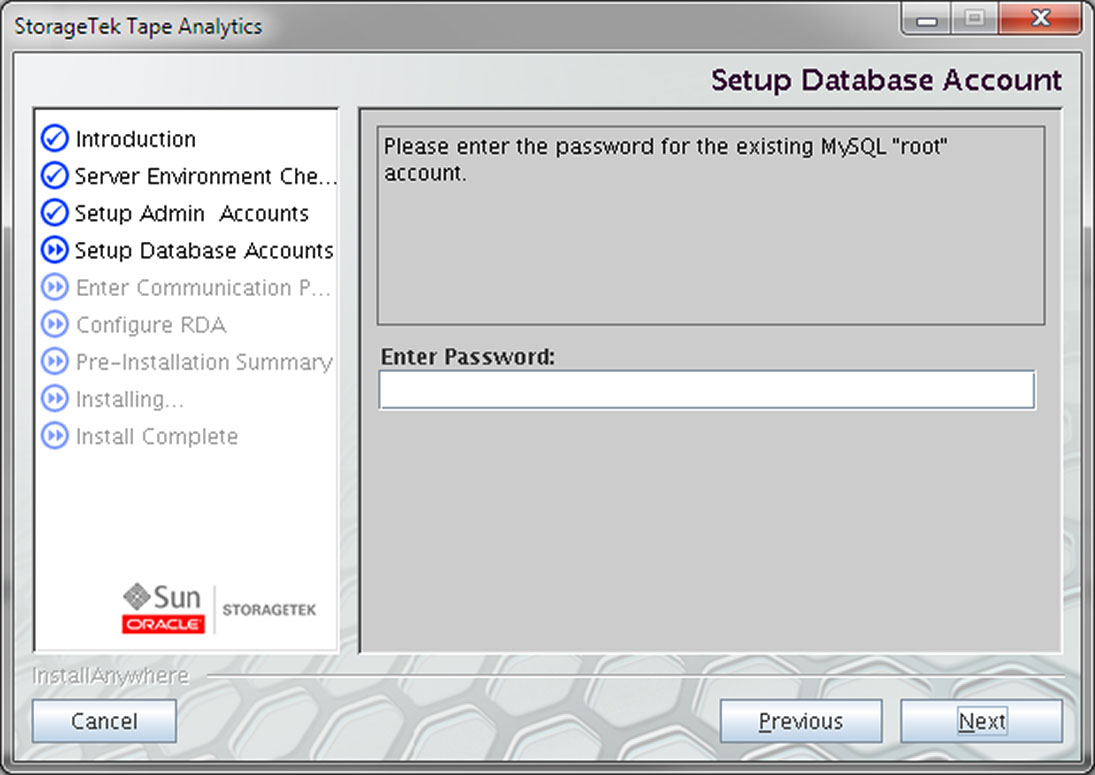
Task: Select the Pre-Installation Summary step text
Action: coord(204,362)
